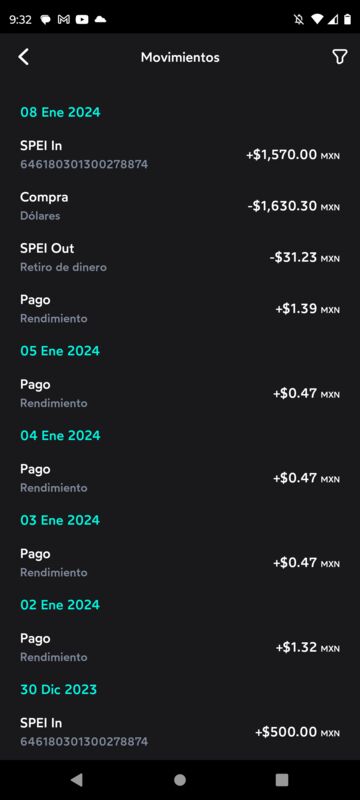Viewport: 360px width, 800px height.
Task: Open the Compra Dólares transaction
Action: (x=180, y=206)
